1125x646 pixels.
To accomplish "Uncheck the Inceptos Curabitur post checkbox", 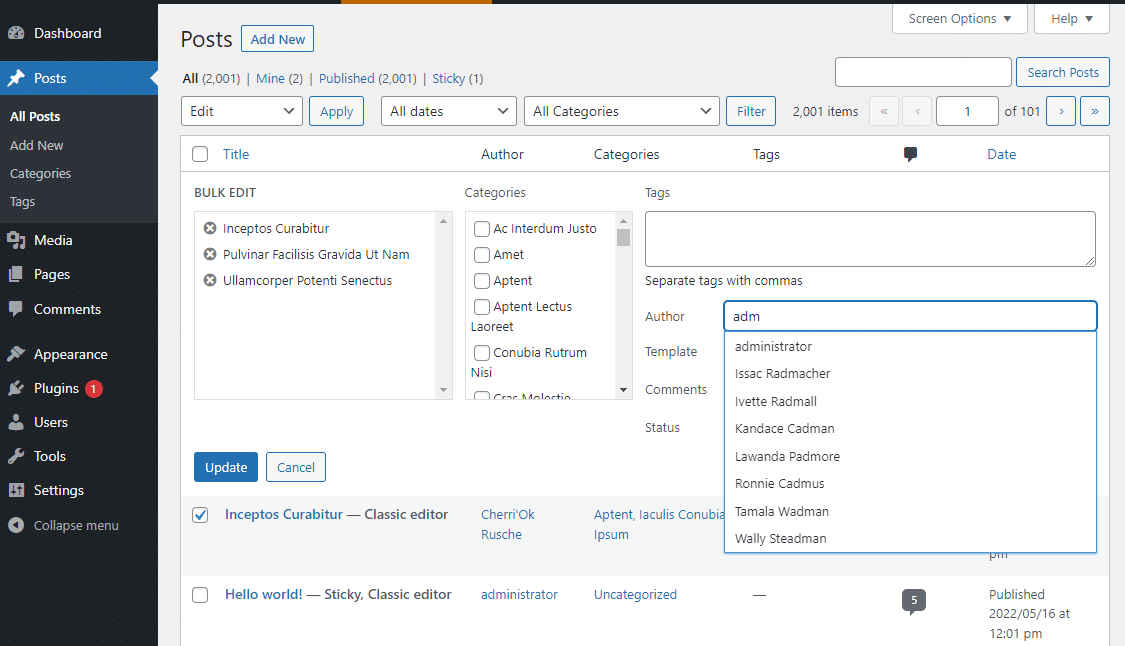I will pos(200,515).
